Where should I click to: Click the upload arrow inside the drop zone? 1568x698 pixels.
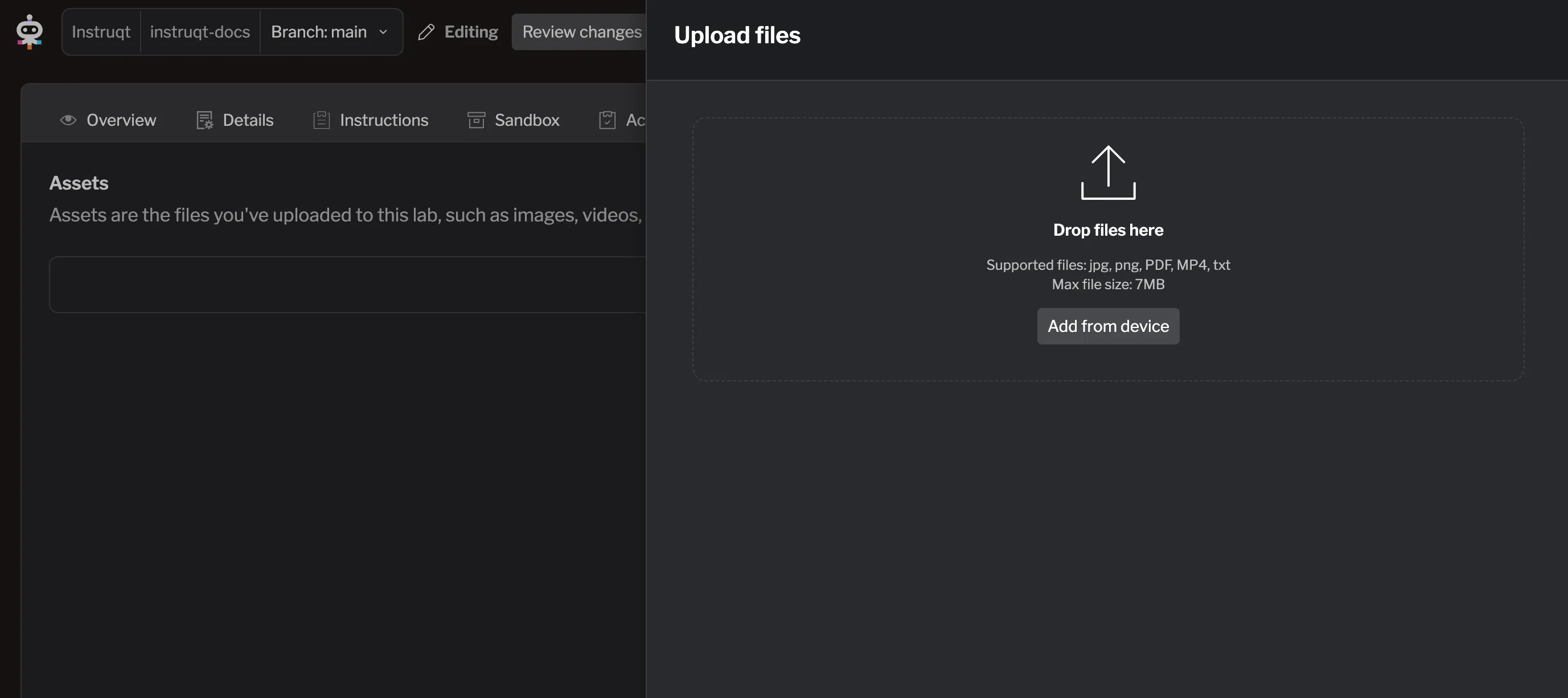[1107, 172]
